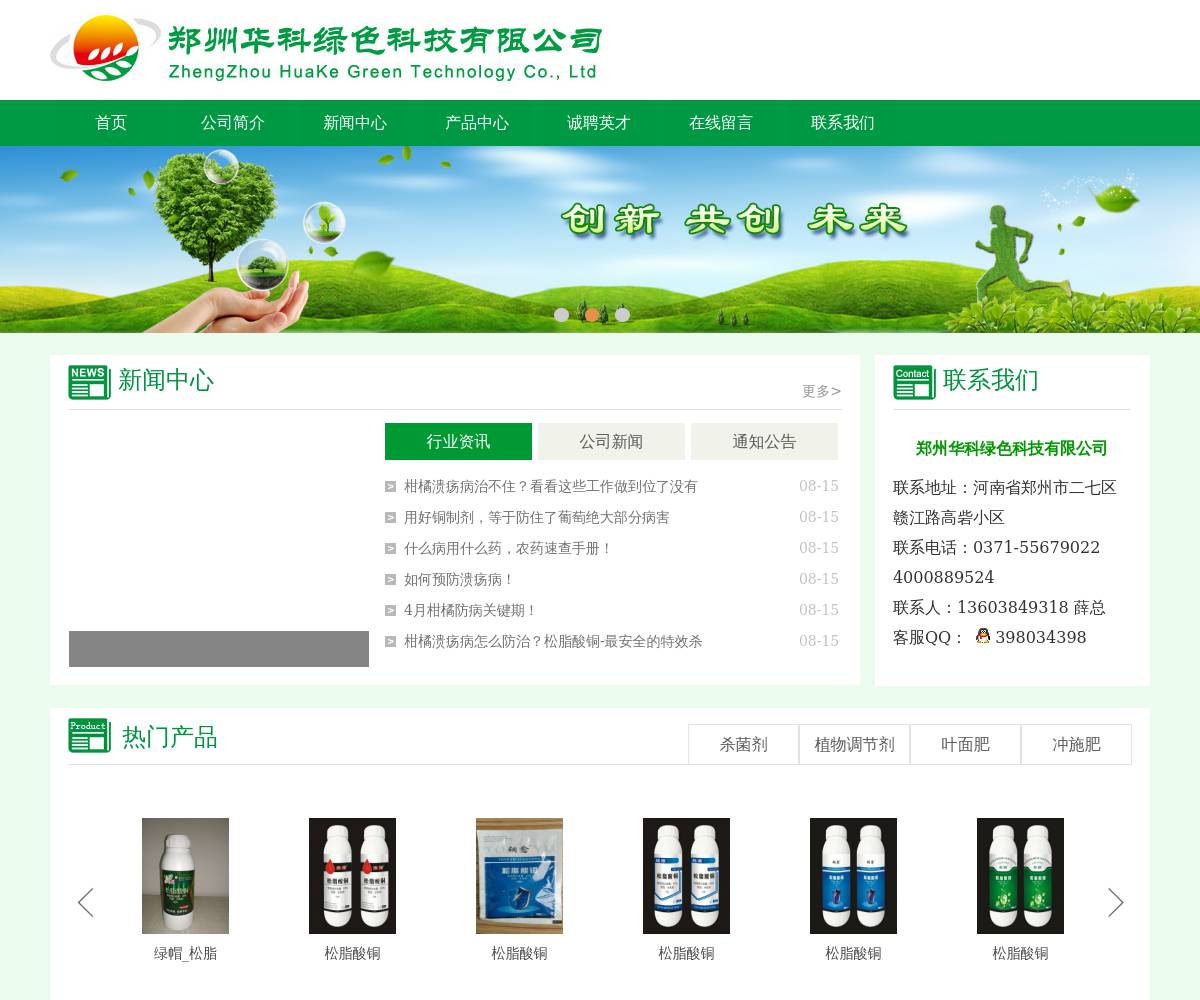Select the third banner slide dot
Image resolution: width=1200 pixels, height=1000 pixels.
(x=622, y=315)
